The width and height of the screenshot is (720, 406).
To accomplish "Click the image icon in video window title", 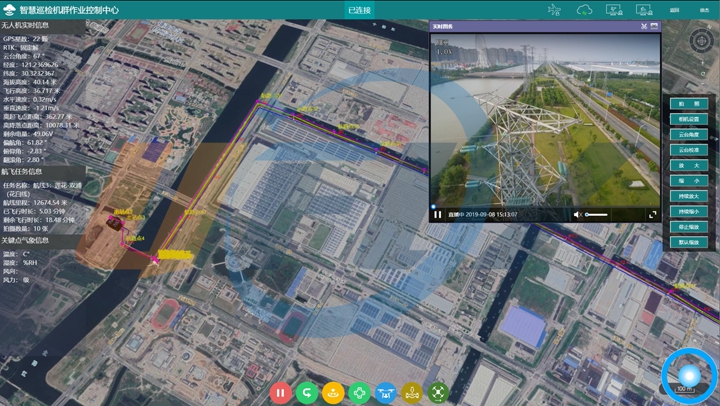I will [x=654, y=26].
